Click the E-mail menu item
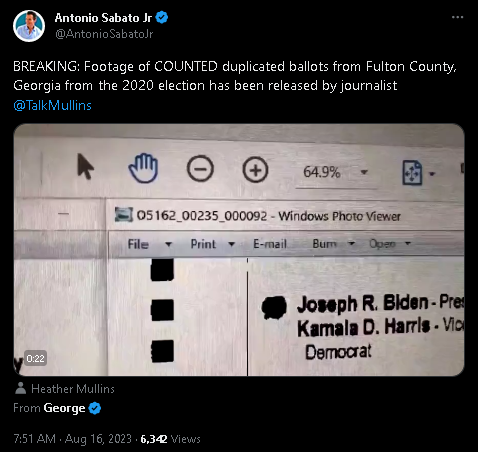This screenshot has height=452, width=478. pos(270,244)
